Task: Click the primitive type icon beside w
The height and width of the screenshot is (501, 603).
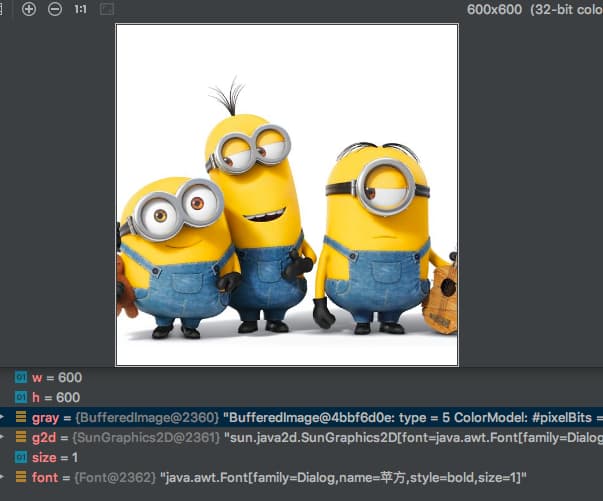Action: coord(21,378)
